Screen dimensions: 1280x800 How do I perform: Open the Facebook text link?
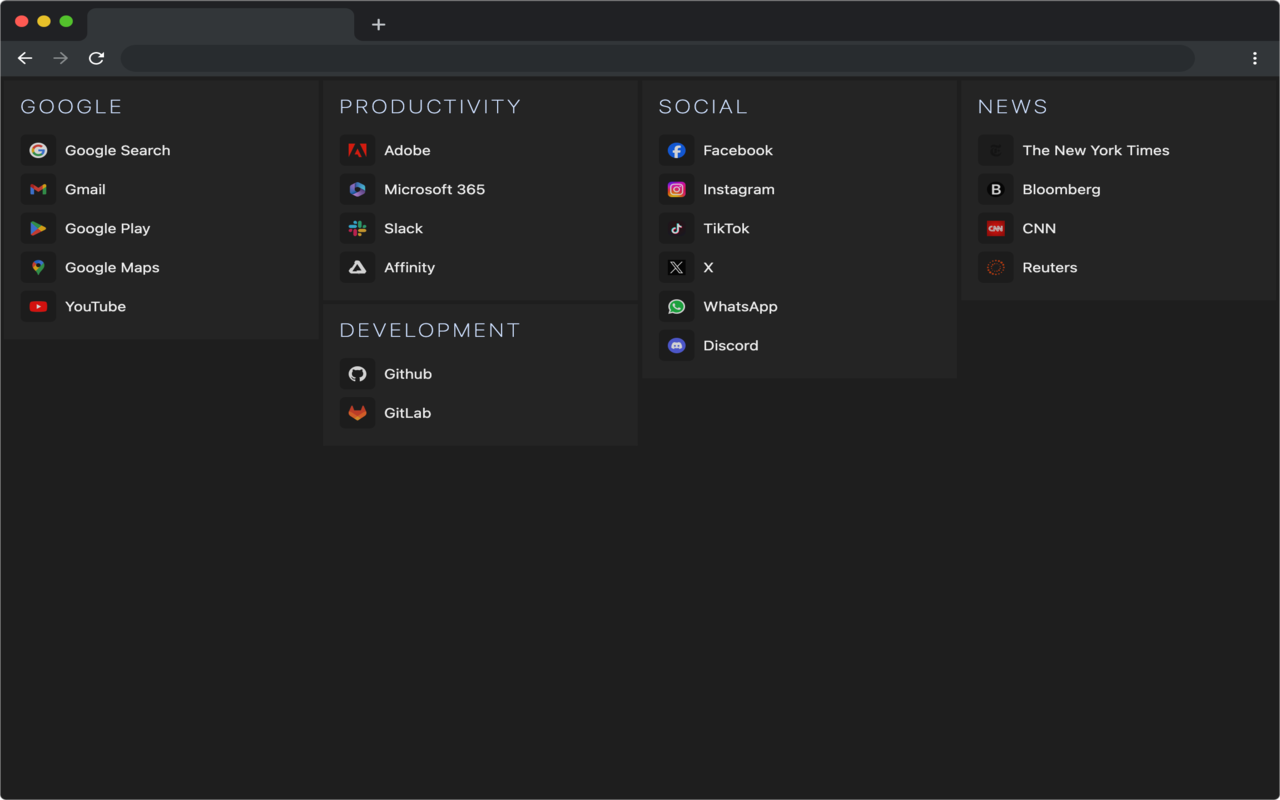[x=738, y=151]
